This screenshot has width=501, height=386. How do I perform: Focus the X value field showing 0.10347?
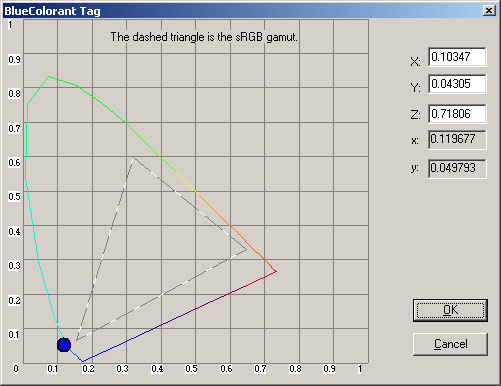457,57
